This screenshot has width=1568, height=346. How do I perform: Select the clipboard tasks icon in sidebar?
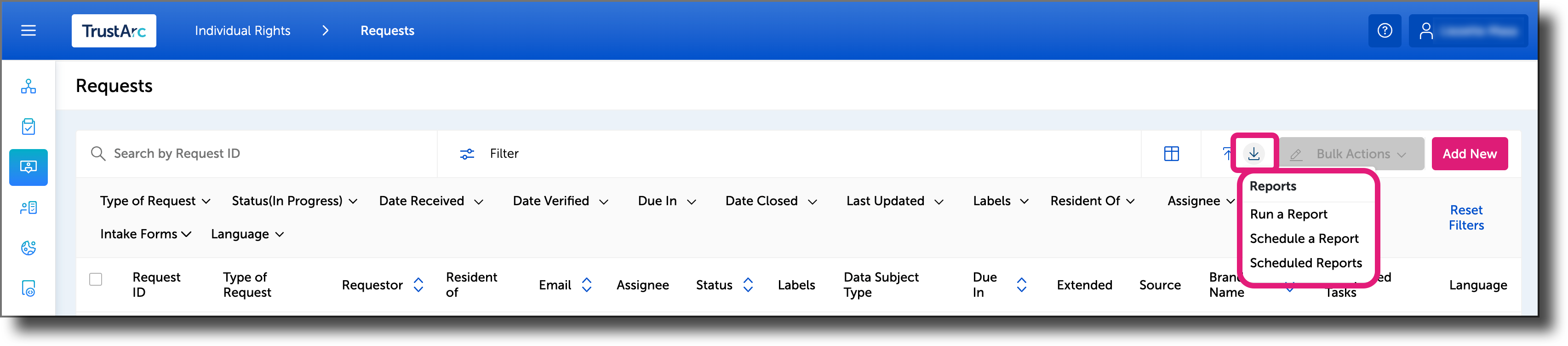(x=29, y=126)
